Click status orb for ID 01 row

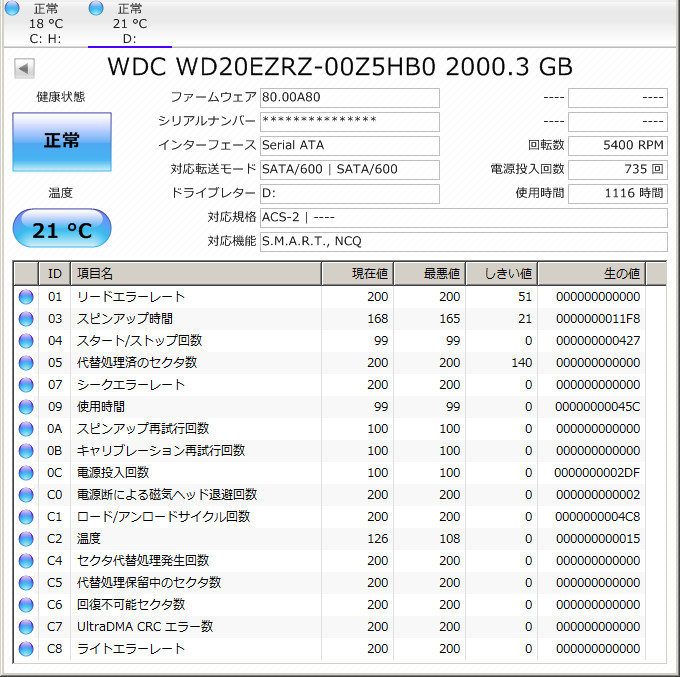(26, 297)
